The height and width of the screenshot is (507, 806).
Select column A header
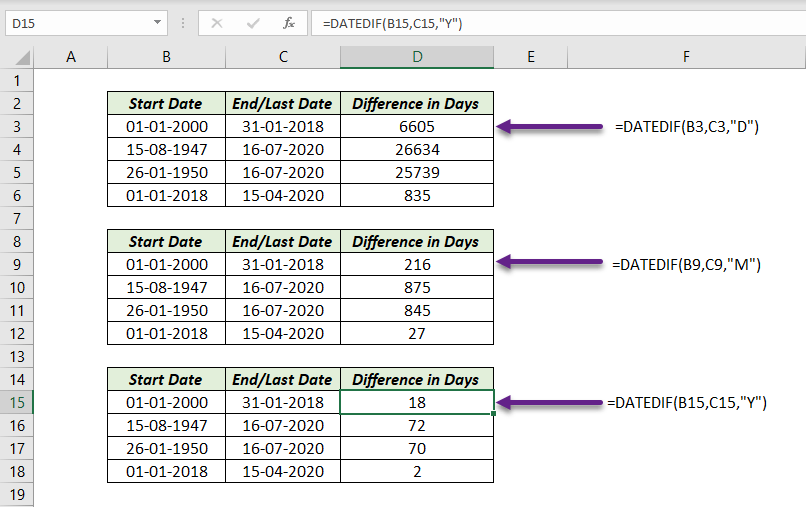click(71, 57)
